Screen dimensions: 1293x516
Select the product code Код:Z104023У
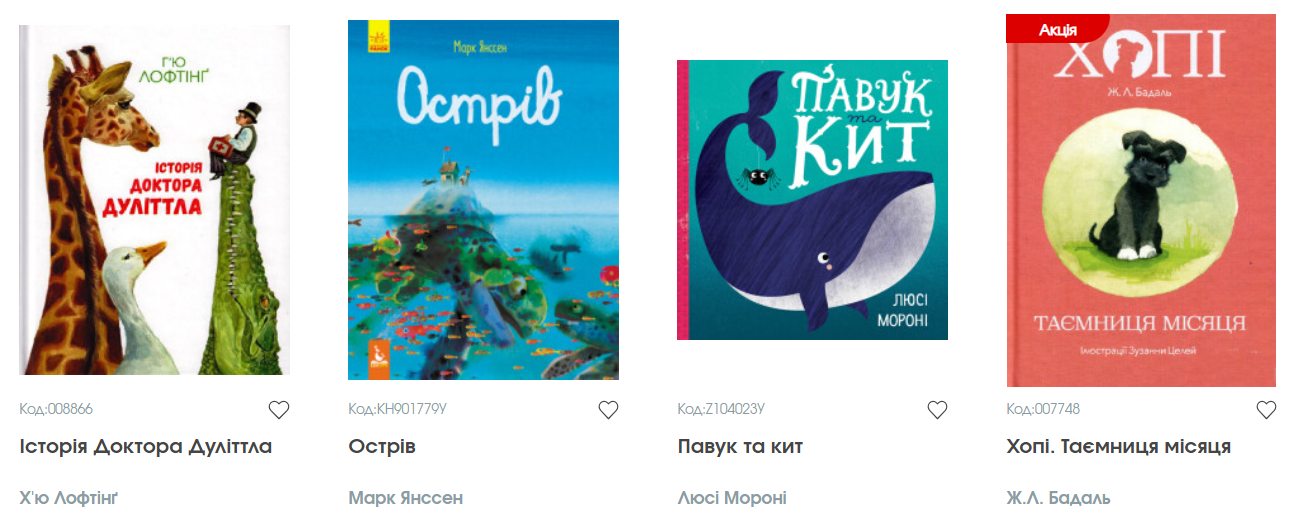pos(721,409)
